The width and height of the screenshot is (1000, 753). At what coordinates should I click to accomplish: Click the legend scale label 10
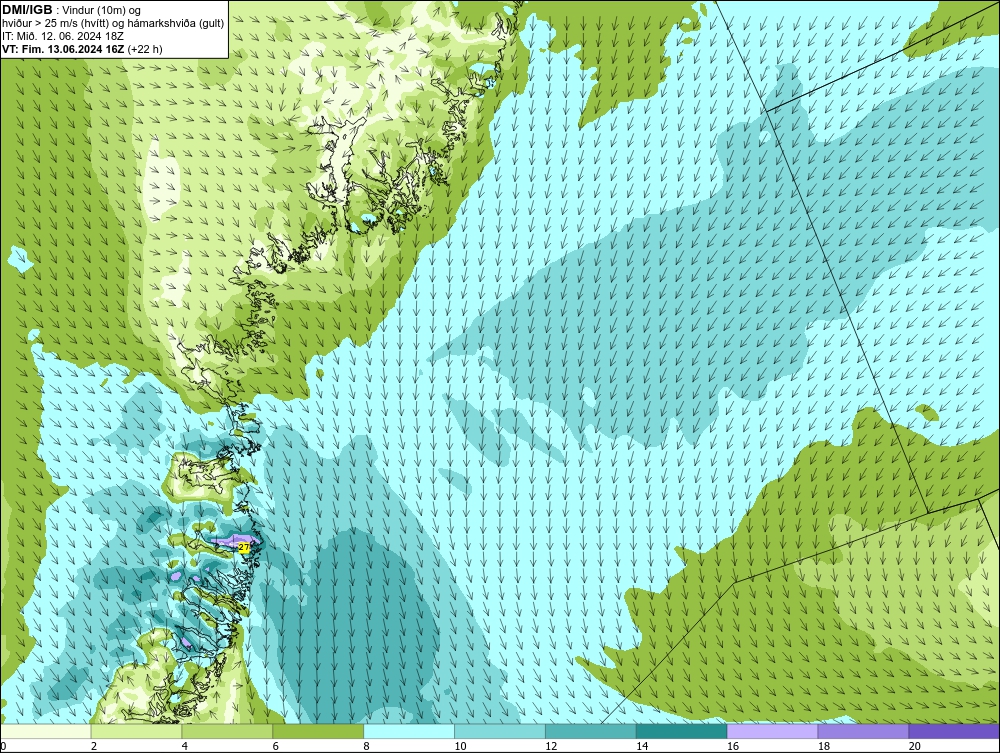coord(460,746)
